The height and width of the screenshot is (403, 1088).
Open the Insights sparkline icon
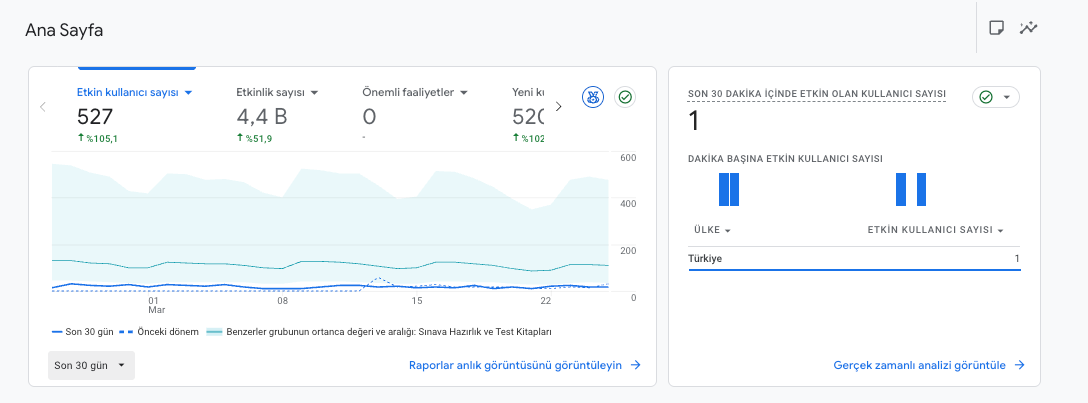[1028, 28]
